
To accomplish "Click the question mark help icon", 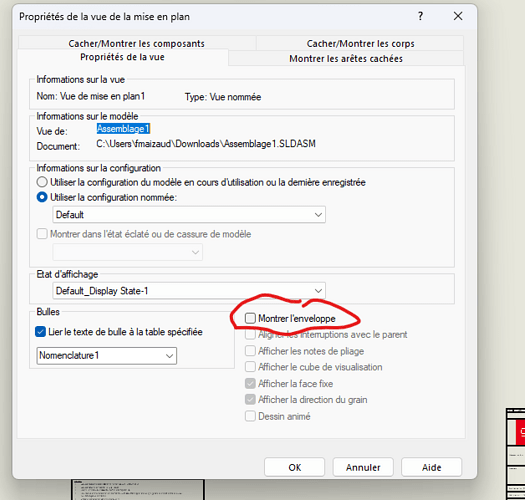I will [x=420, y=16].
